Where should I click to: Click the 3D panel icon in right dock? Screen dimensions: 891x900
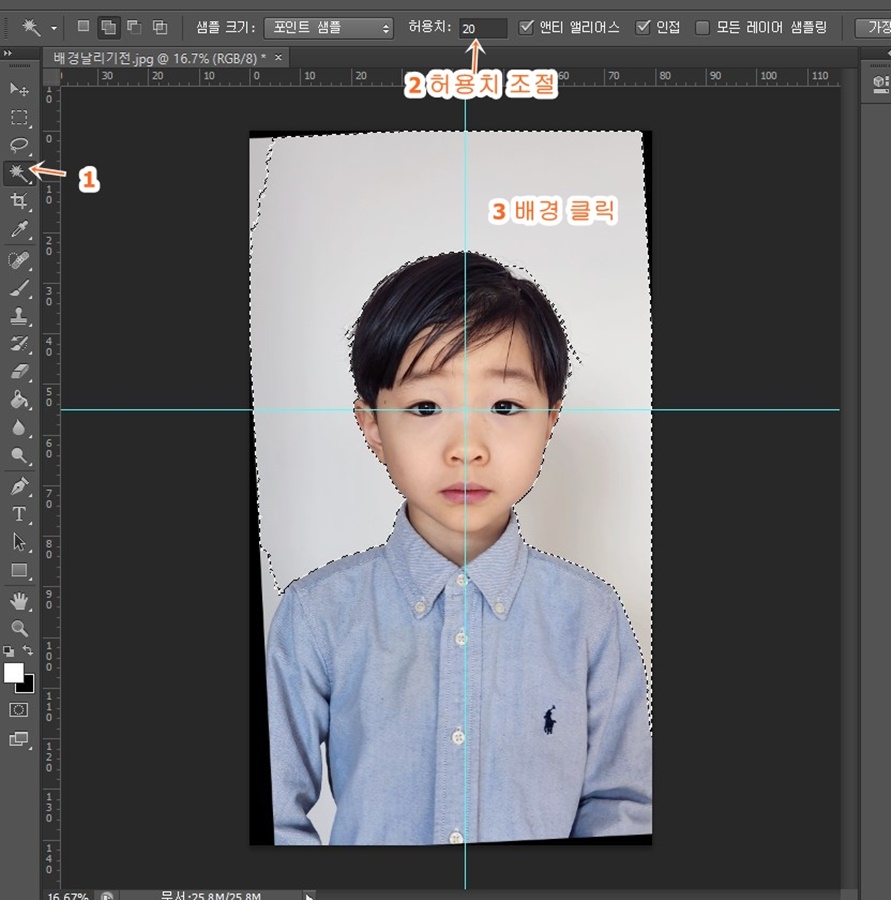tap(880, 84)
